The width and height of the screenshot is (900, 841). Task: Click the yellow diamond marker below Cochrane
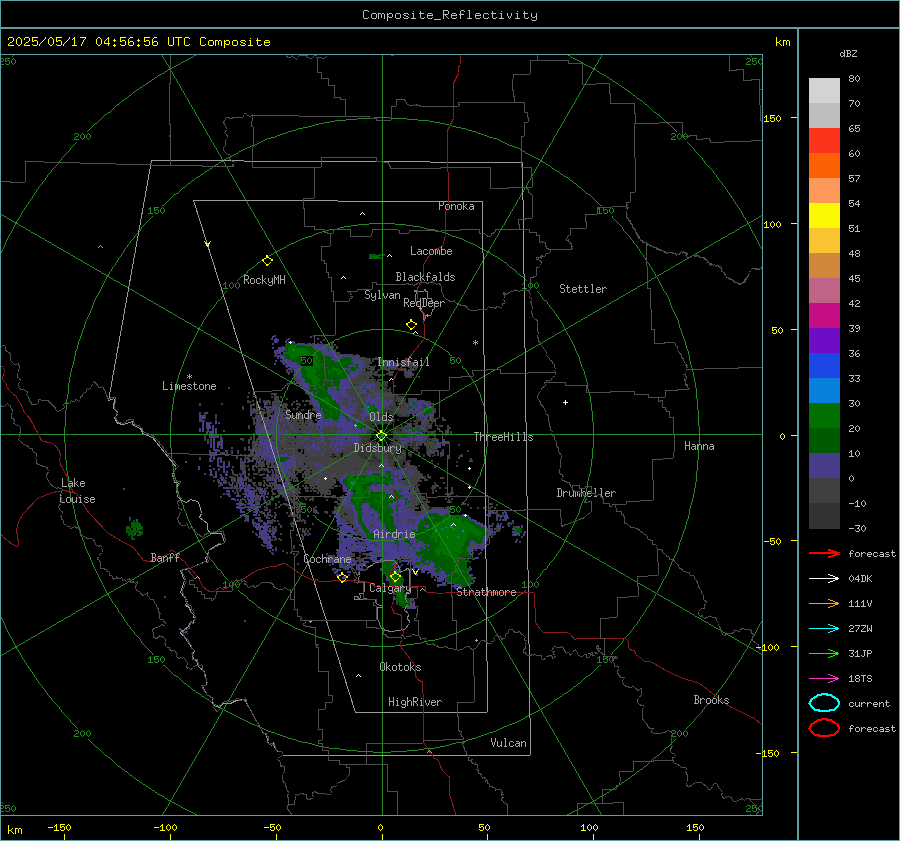342,577
